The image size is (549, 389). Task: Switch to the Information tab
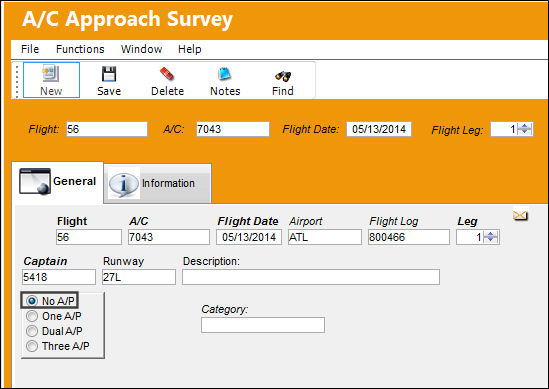pyautogui.click(x=158, y=183)
